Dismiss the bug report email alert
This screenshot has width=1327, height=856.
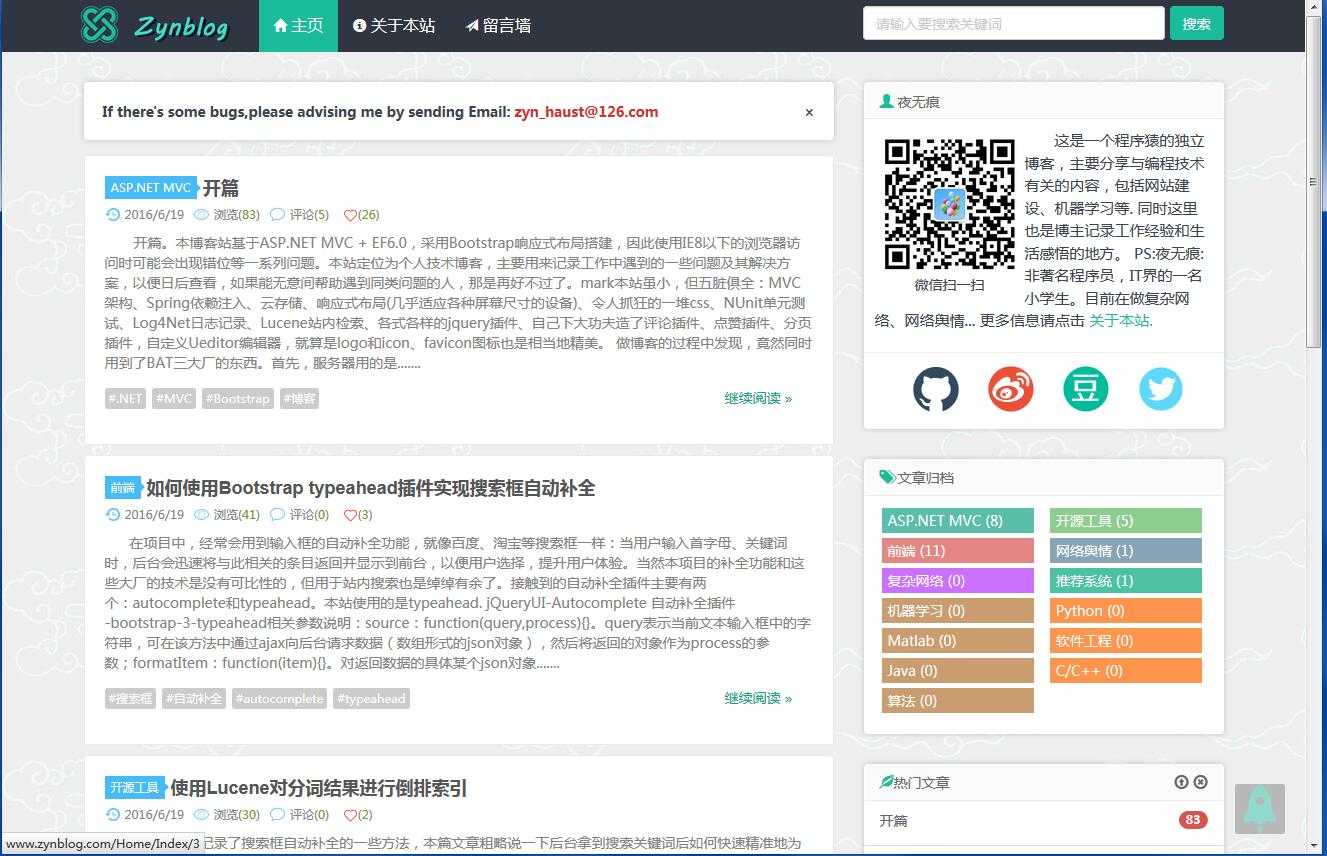click(809, 112)
